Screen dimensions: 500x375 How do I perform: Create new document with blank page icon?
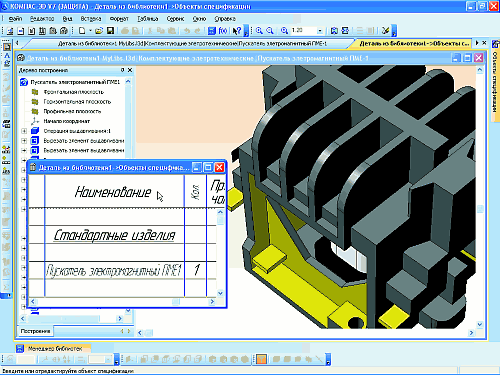(82, 31)
